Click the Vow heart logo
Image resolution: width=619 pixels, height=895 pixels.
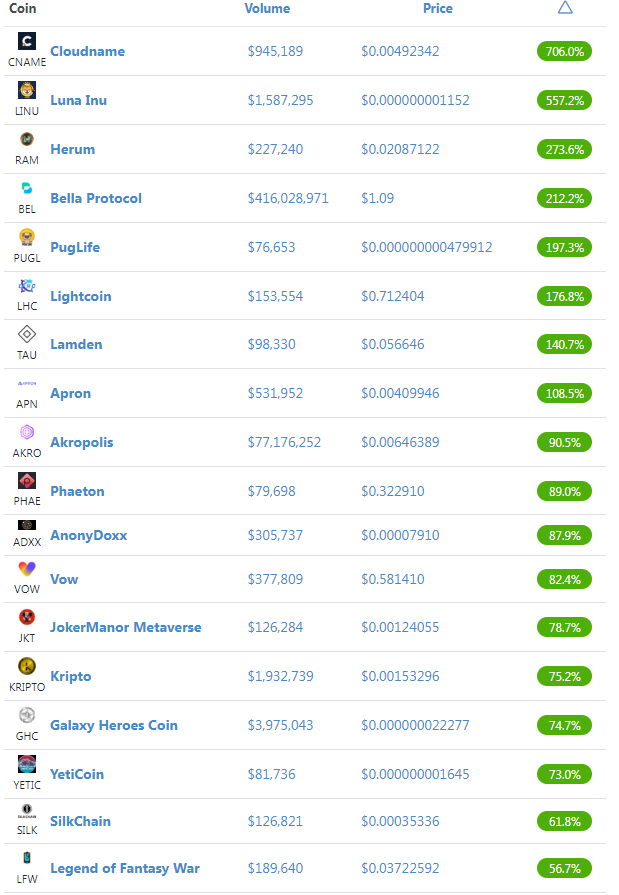[x=27, y=569]
